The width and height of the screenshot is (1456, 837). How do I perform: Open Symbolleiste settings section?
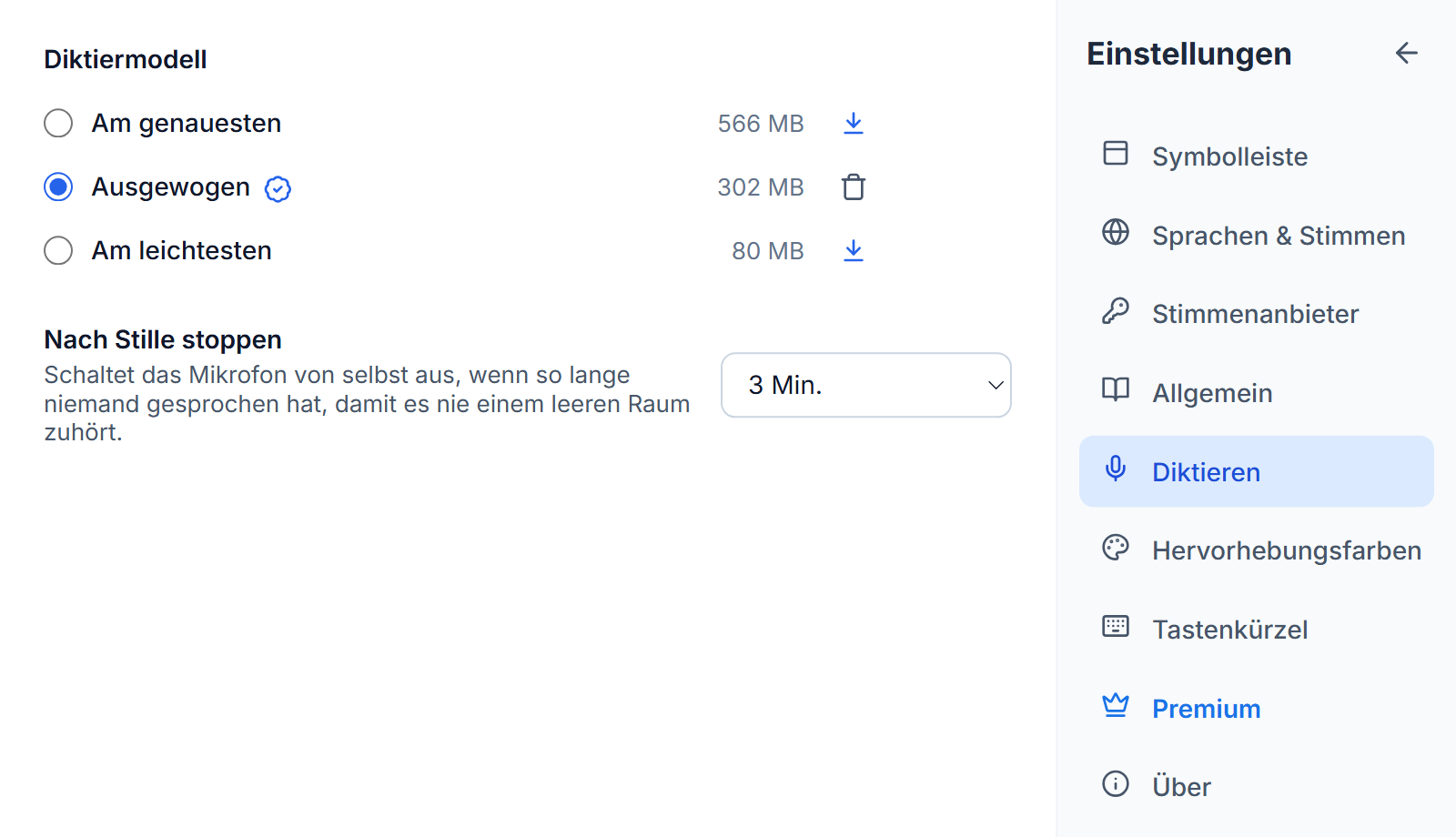pos(1257,156)
